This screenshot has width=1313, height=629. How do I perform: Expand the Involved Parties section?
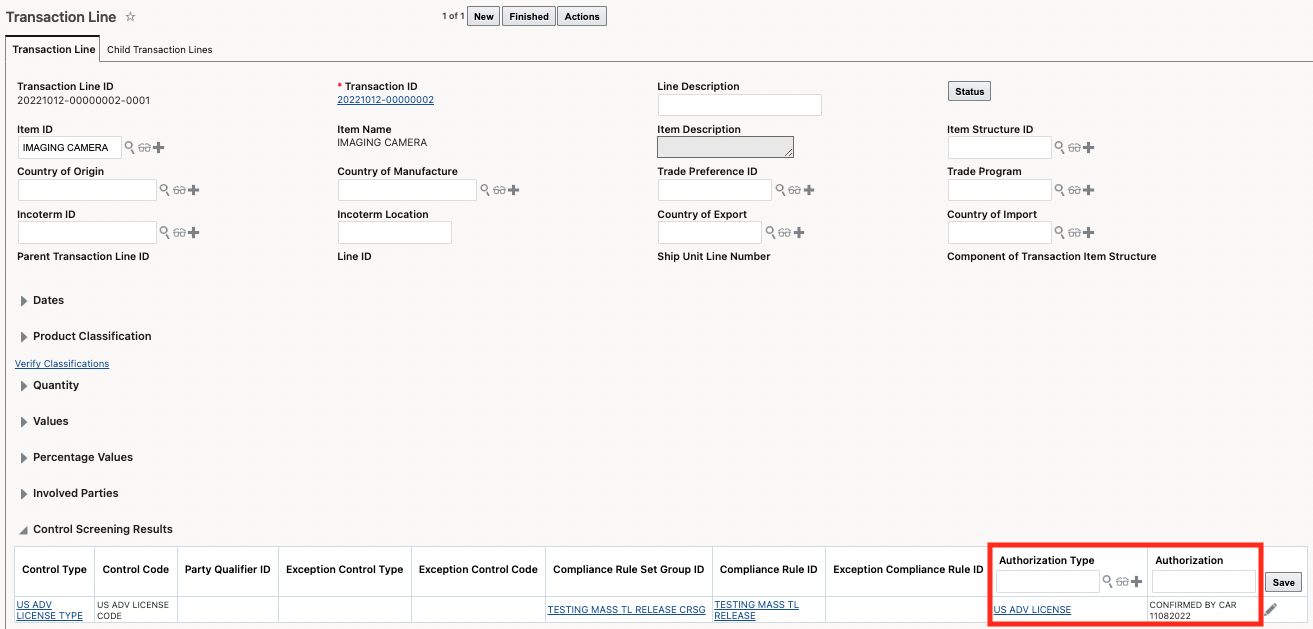[24, 494]
